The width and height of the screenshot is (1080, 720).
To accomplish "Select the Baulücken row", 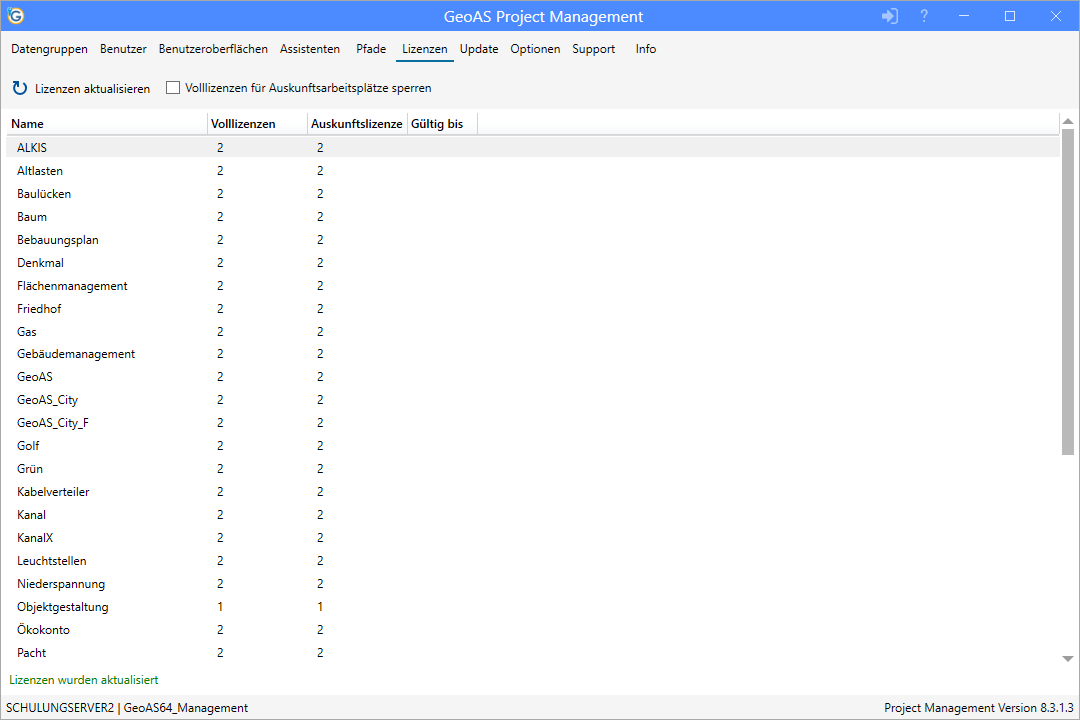I will pyautogui.click(x=533, y=194).
